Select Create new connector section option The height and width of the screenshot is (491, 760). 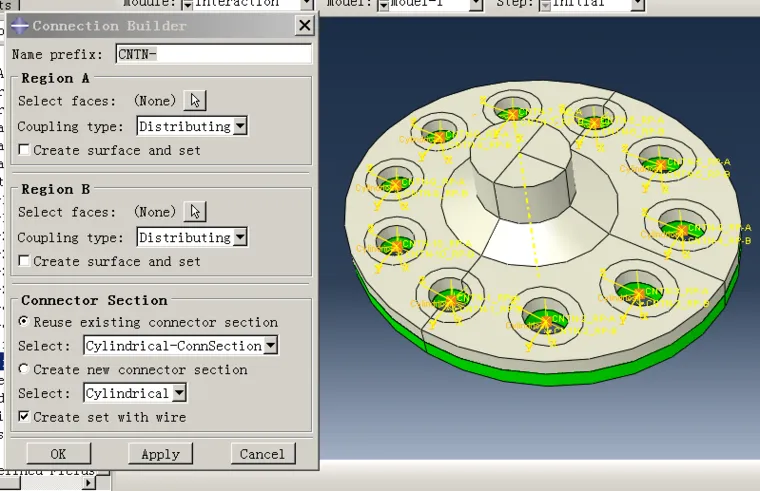tap(23, 369)
